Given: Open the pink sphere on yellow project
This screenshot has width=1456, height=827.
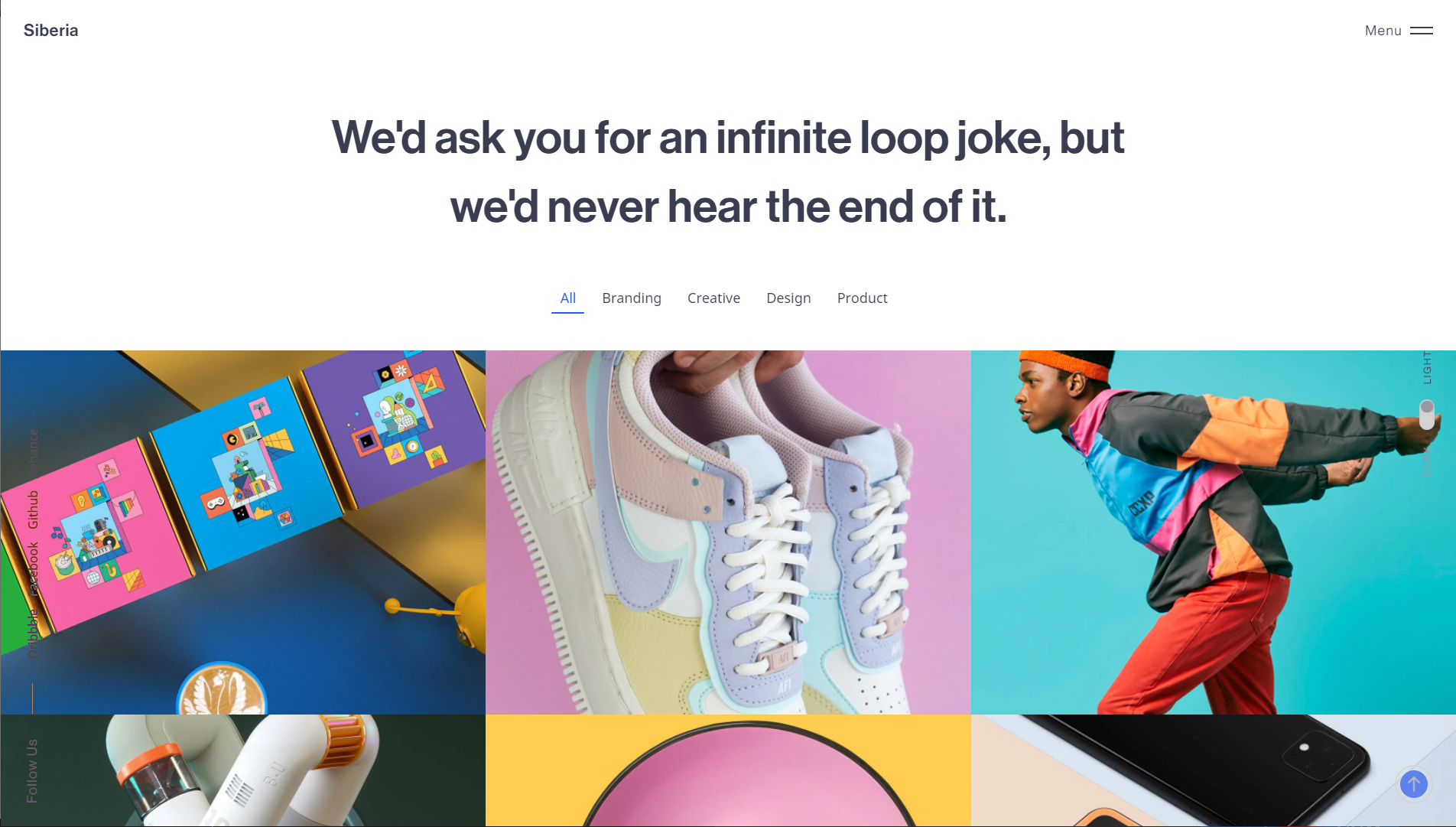Looking at the screenshot, I should point(728,770).
